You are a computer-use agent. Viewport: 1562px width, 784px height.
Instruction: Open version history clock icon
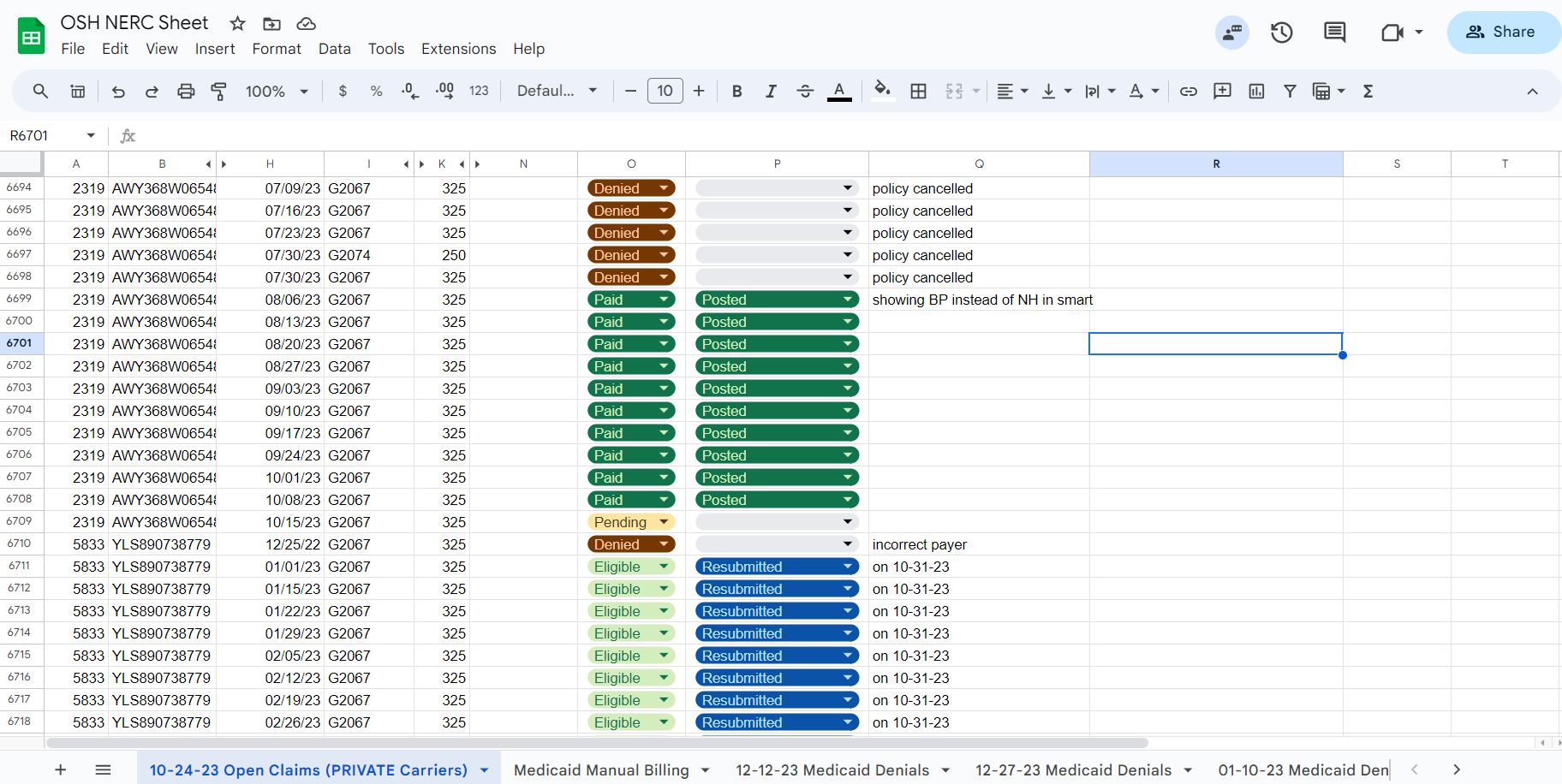1281,33
